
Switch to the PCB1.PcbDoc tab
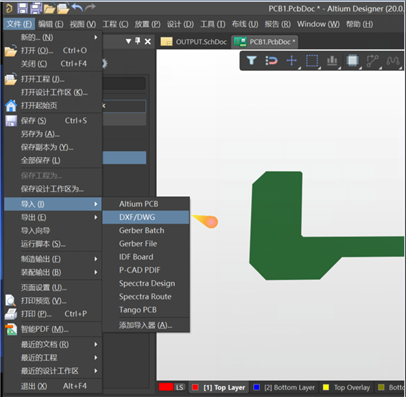pos(265,42)
